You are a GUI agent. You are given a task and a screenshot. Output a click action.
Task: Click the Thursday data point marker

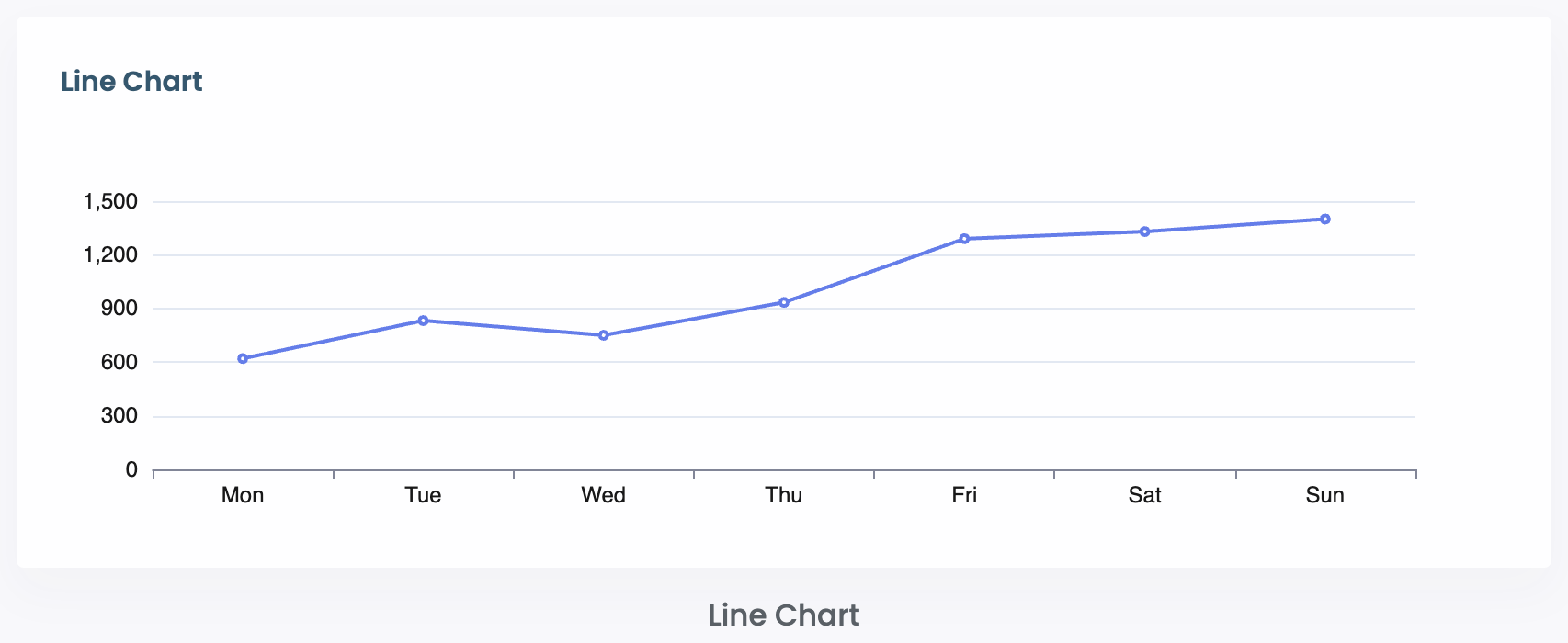click(x=784, y=302)
